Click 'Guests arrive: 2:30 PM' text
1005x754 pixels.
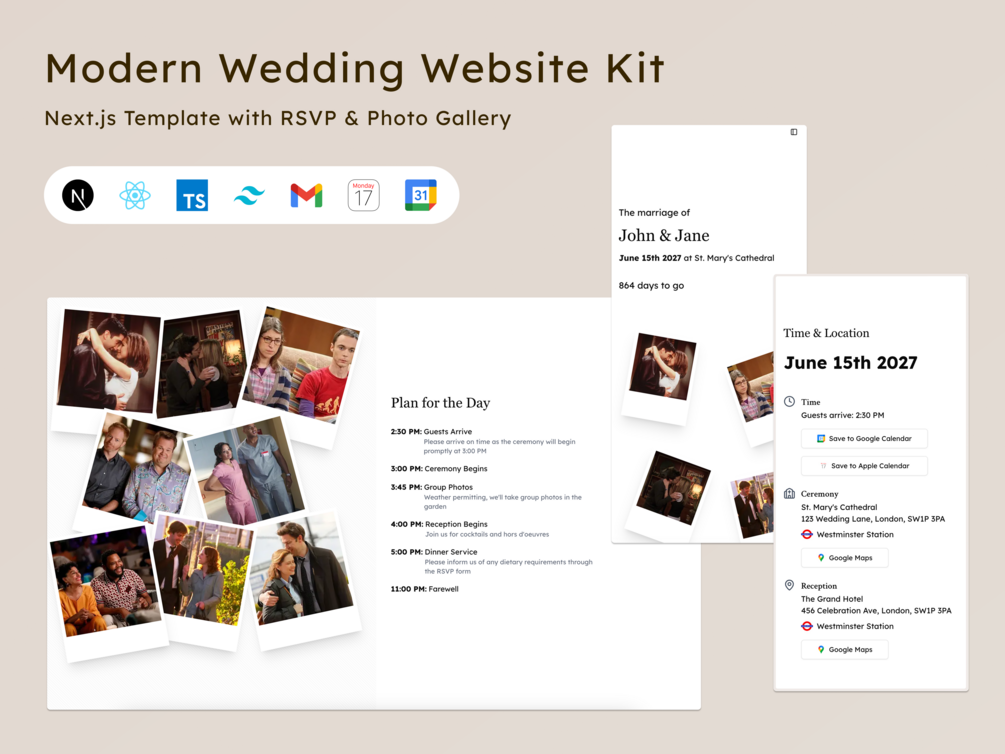[842, 415]
